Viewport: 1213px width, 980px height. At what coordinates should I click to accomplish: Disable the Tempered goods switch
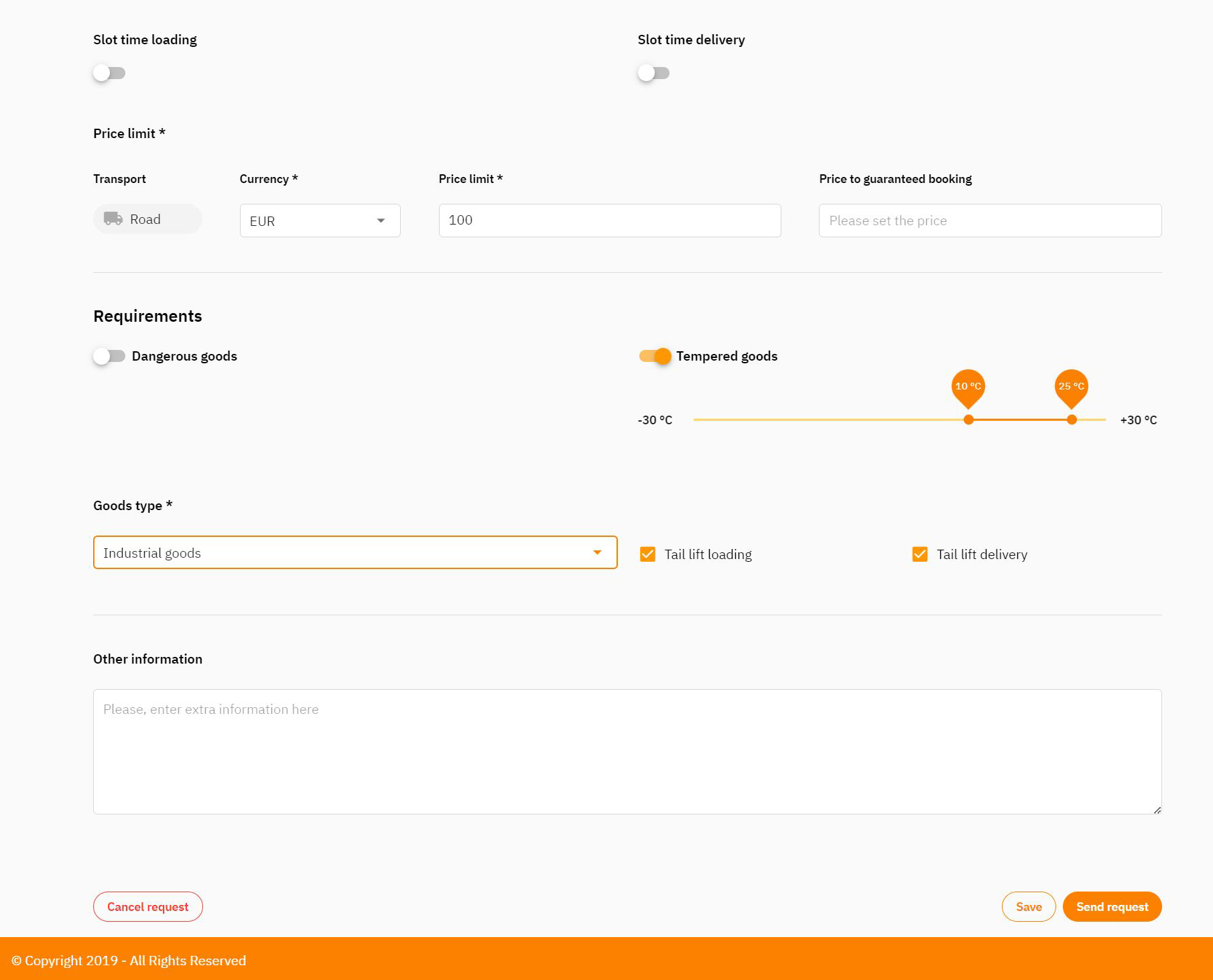tap(655, 356)
